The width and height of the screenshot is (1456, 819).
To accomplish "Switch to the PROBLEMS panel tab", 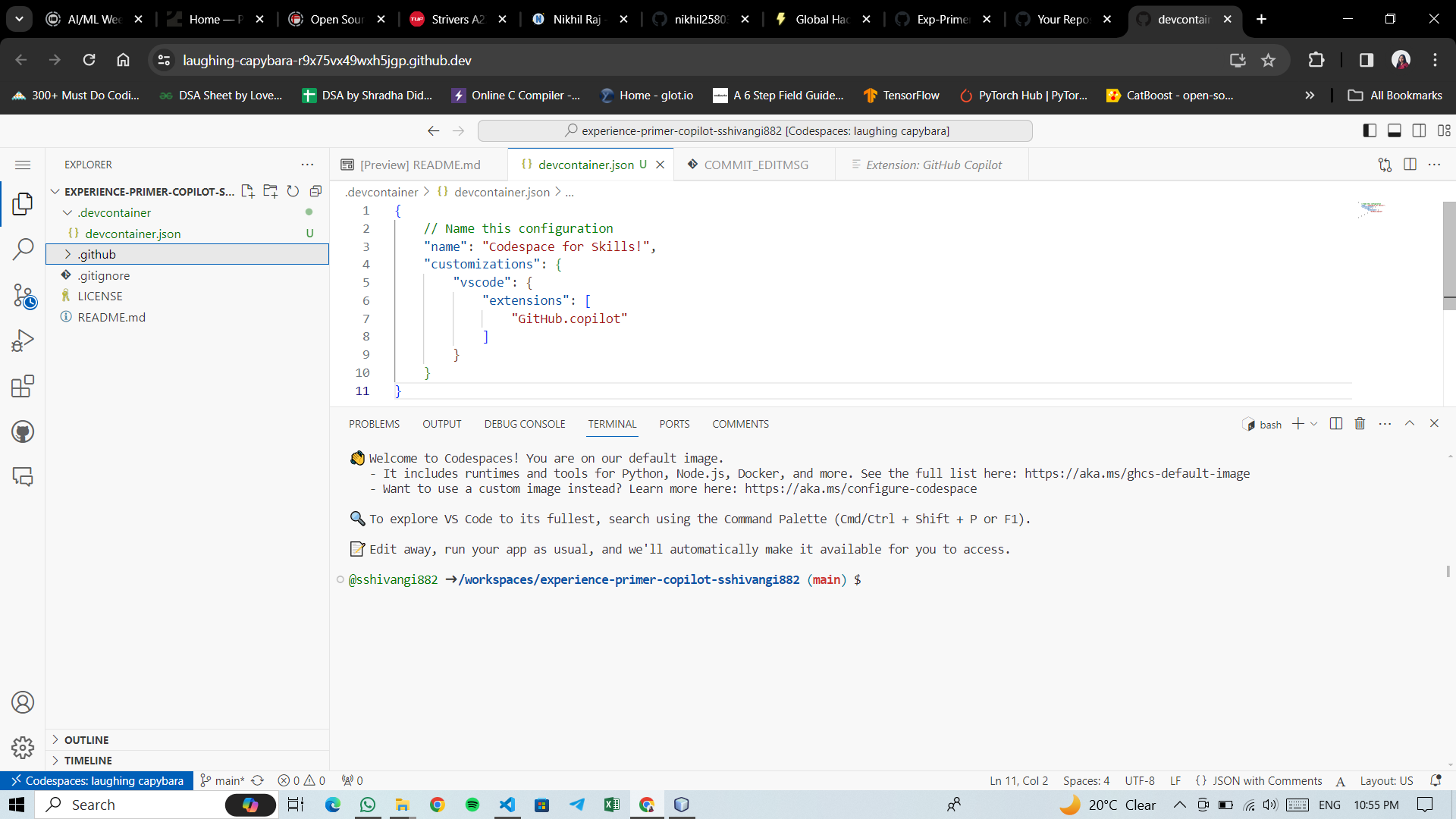I will coord(374,424).
